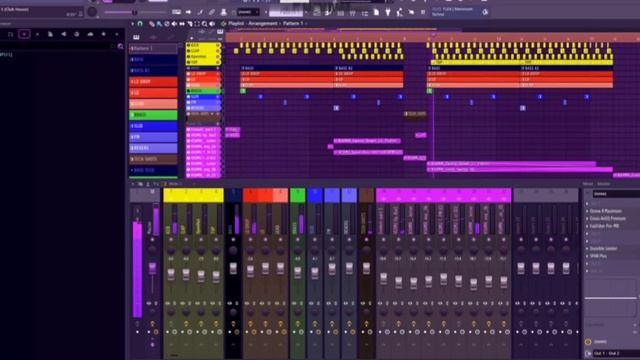Select the Slice tool in Playlist toolbar
The image size is (640, 360).
[x=189, y=24]
